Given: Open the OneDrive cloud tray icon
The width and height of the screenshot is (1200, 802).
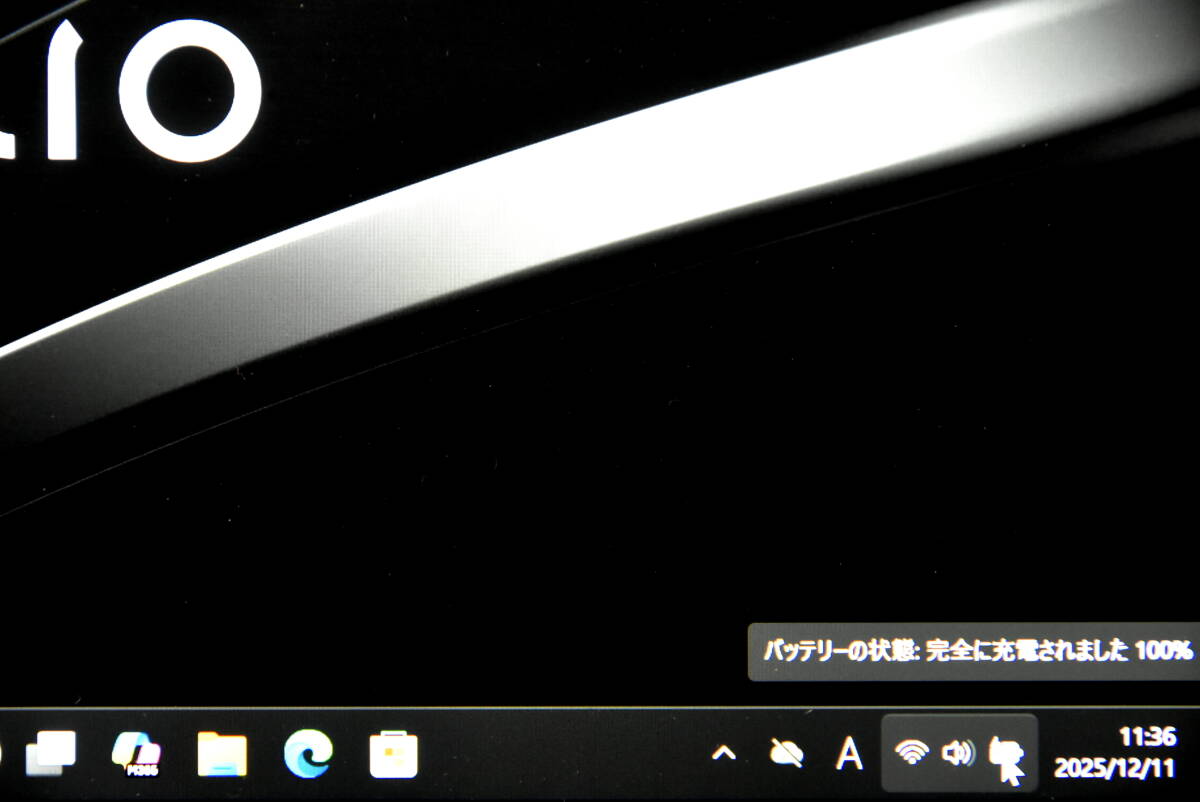Looking at the screenshot, I should [x=787, y=753].
